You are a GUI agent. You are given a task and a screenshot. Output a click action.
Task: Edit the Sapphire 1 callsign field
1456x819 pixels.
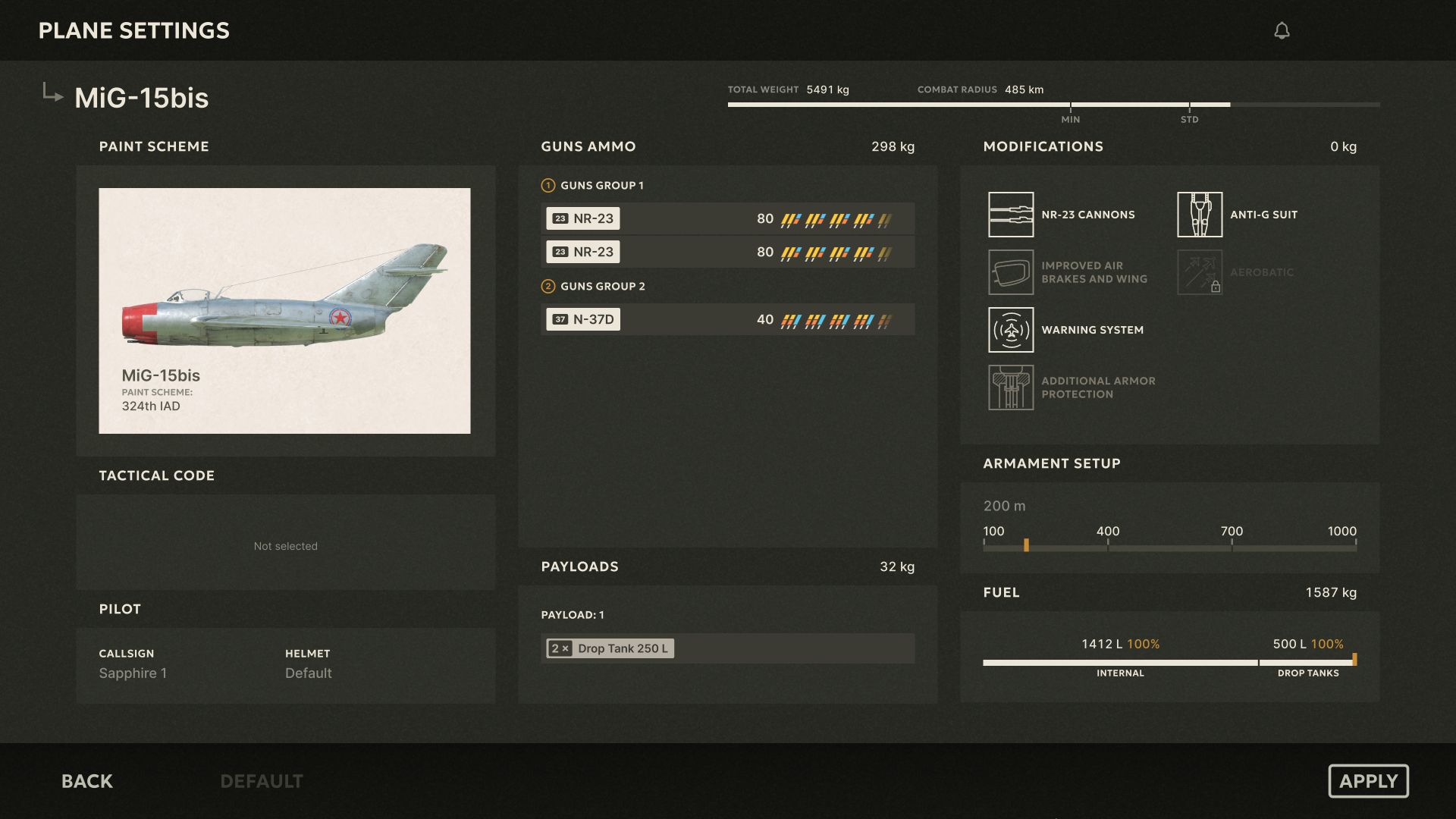click(133, 673)
